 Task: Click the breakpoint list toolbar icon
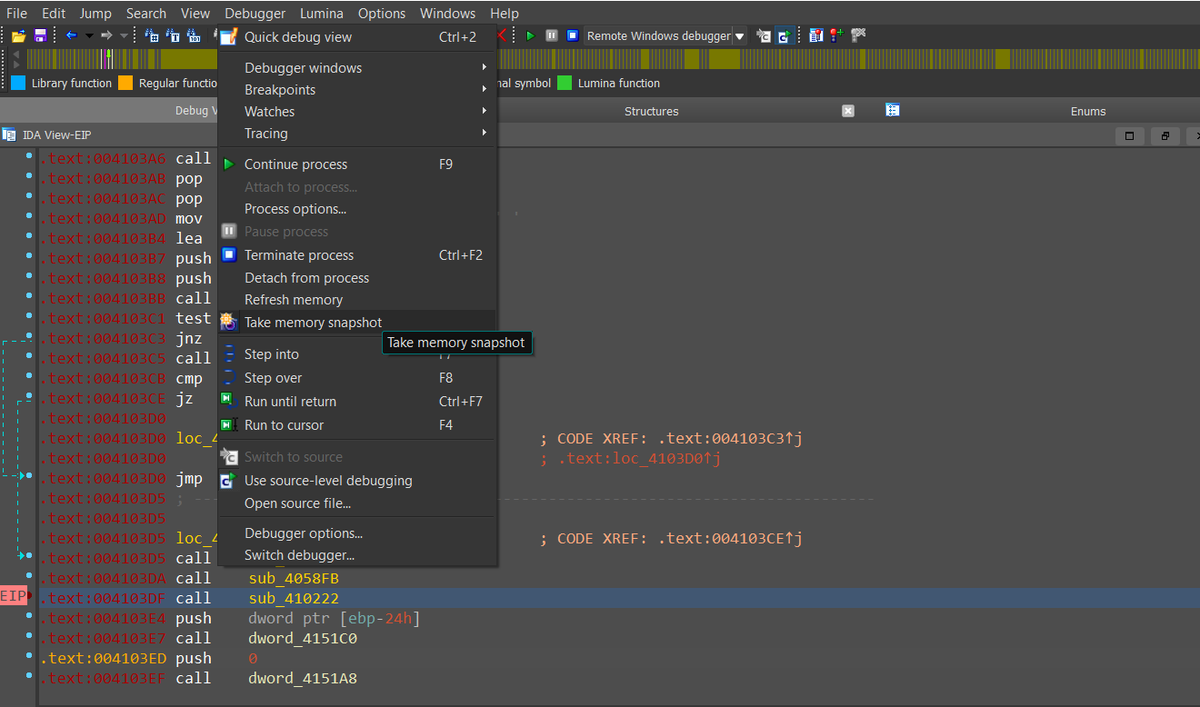816,36
